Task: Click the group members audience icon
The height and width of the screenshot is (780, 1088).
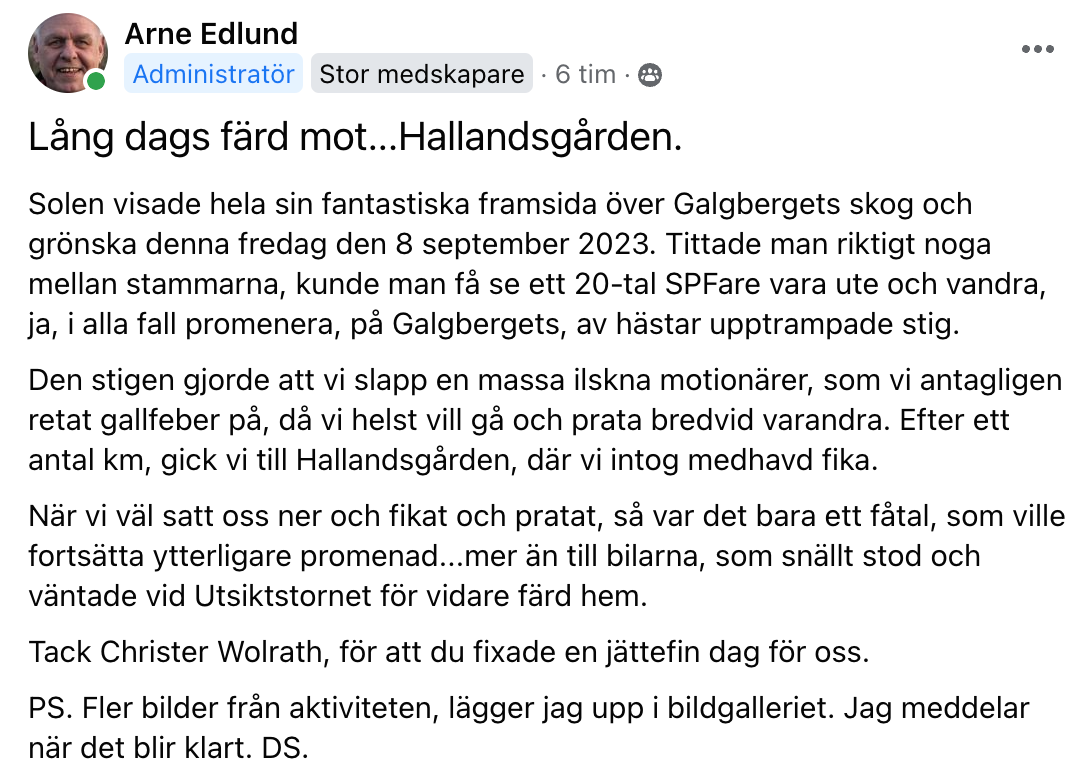Action: 649,74
